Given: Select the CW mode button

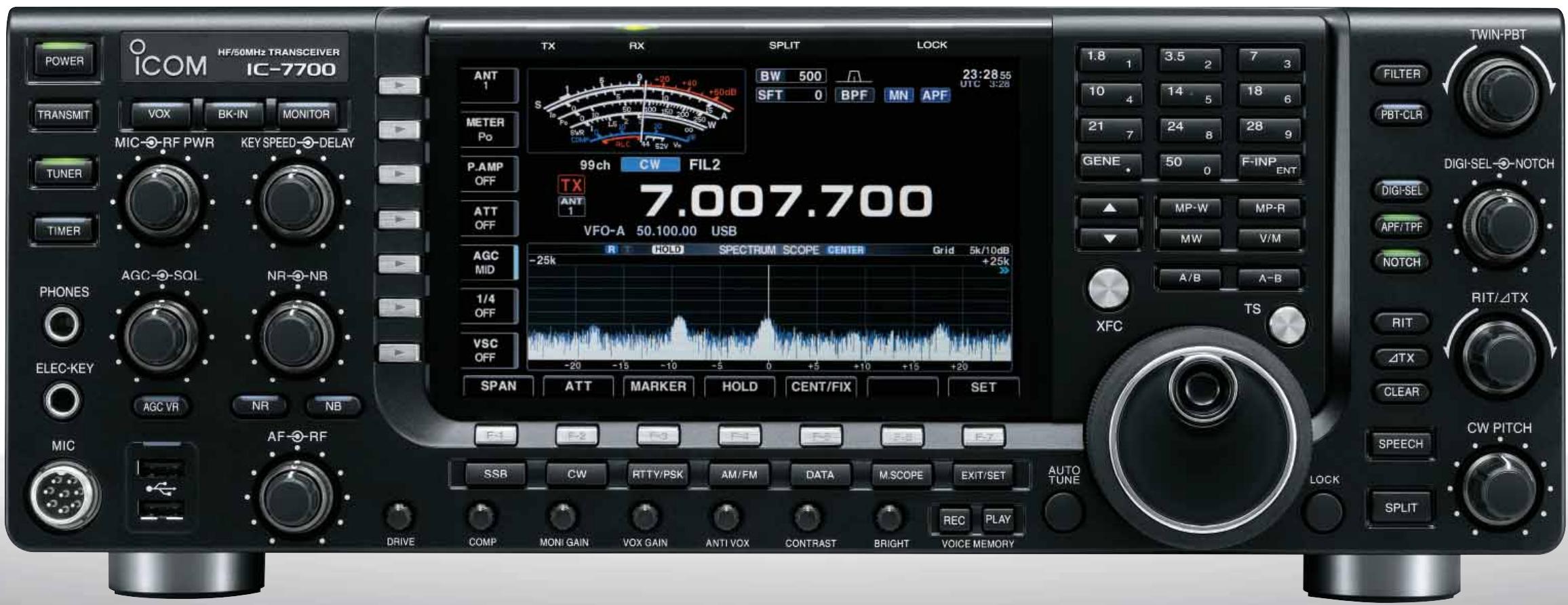Looking at the screenshot, I should tap(576, 474).
